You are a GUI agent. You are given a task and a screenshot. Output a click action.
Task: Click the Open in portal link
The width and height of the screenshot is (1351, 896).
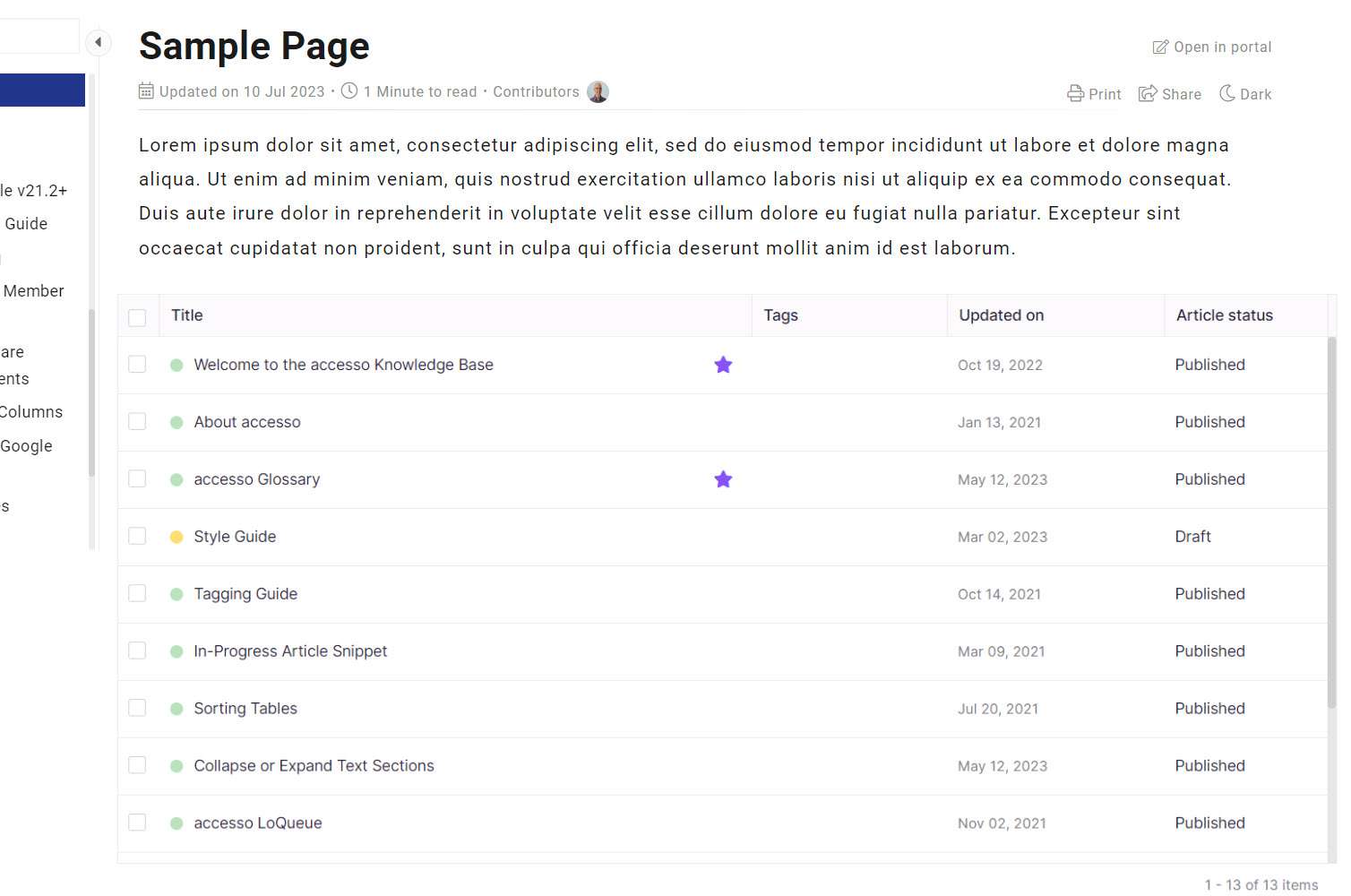(1211, 47)
